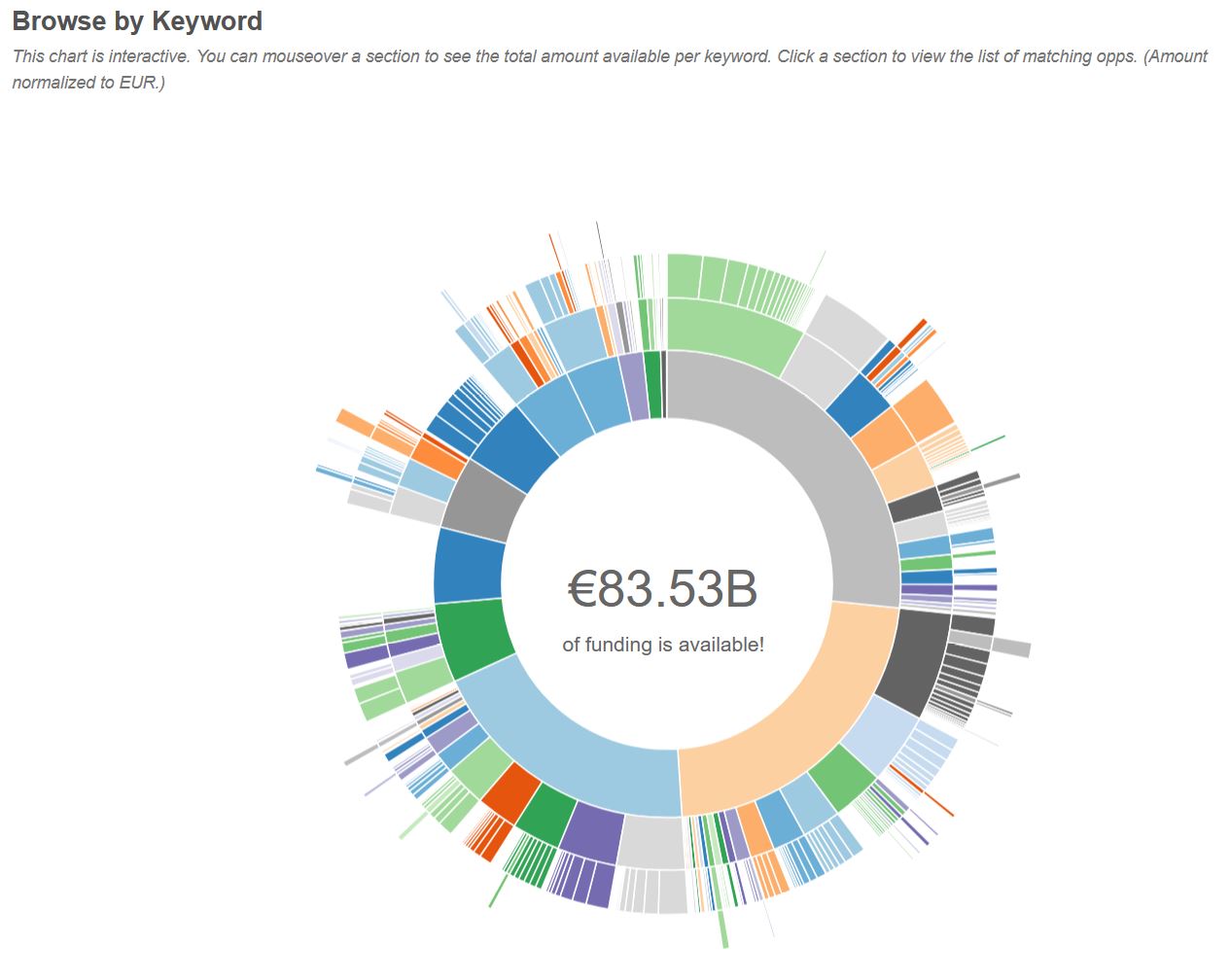
Task: Select the red-orange middle-ring segment at bottom left
Action: click(510, 791)
